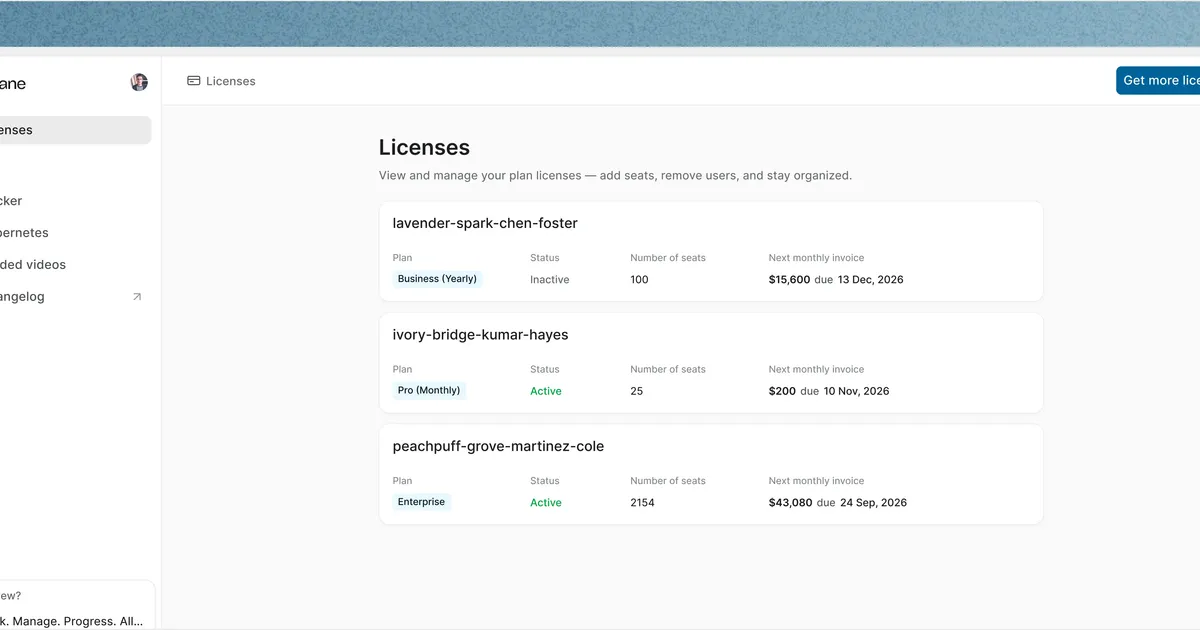Click the $15,600 invoice amount
The image size is (1200, 630).
coord(789,280)
